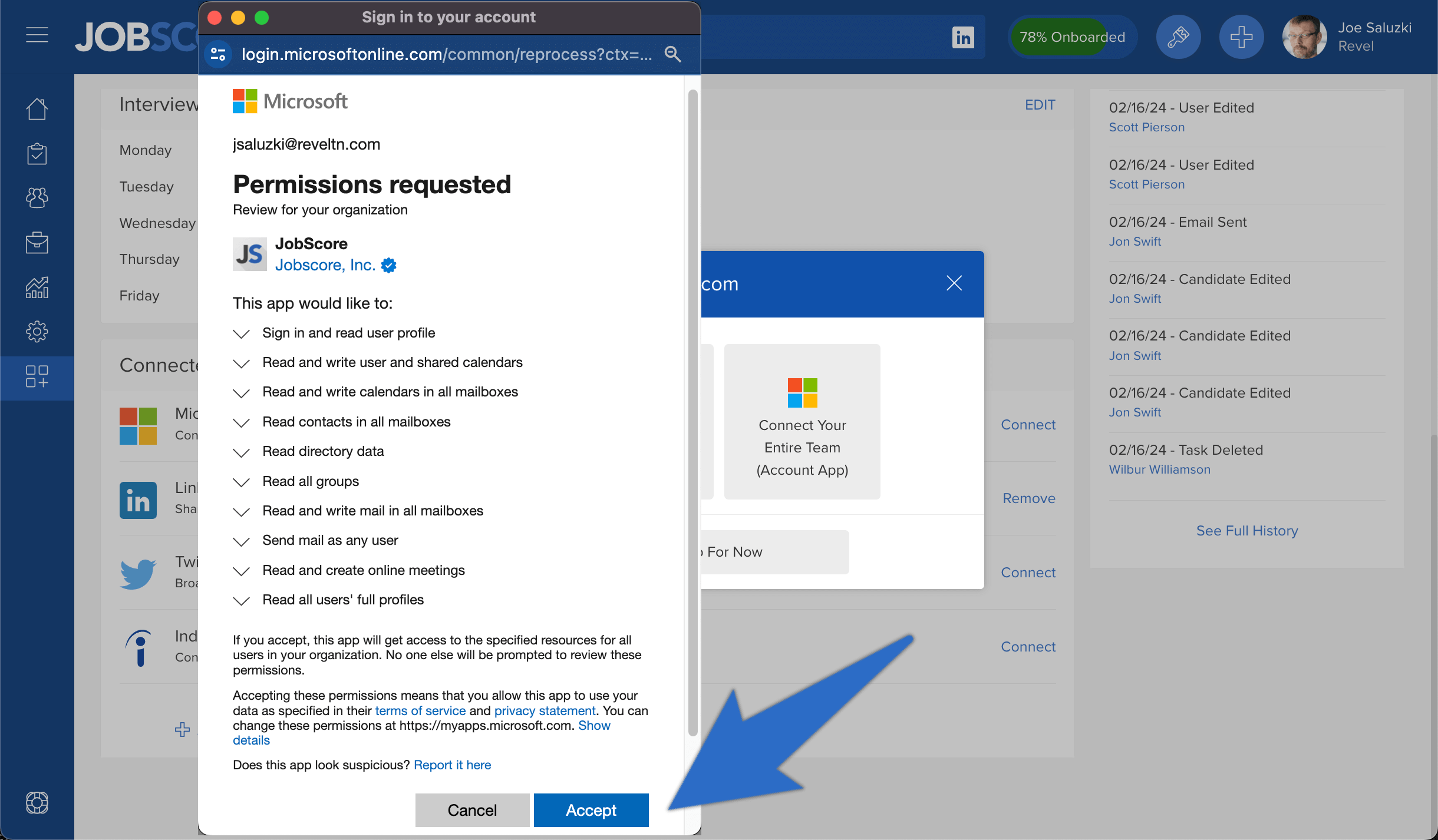Expand 'Read all groups' permission
This screenshot has width=1438, height=840.
tap(241, 482)
